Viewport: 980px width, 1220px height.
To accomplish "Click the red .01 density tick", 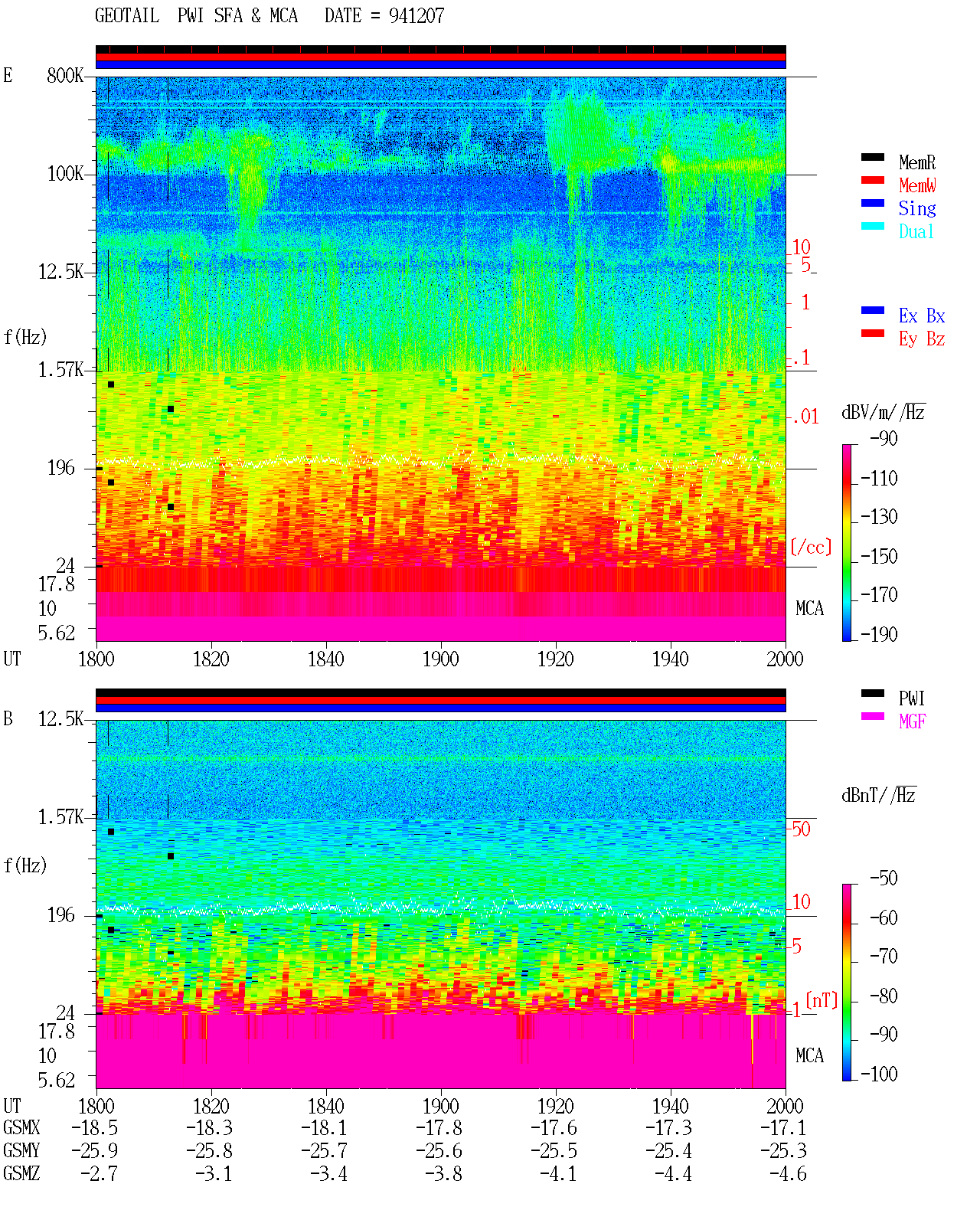I will tap(805, 417).
